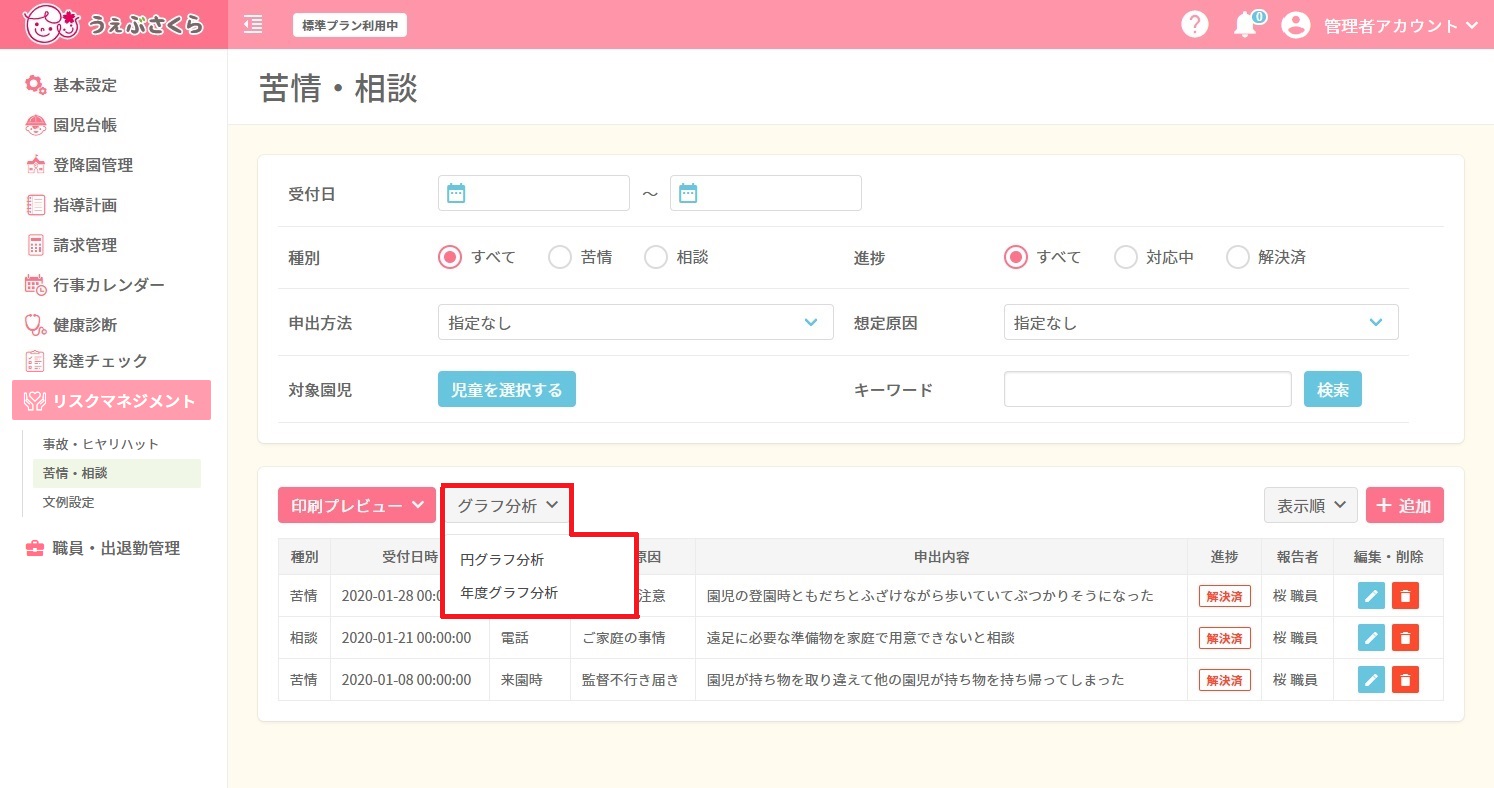Screen dimensions: 1494x788
Task: Click the user avatar icon in header
Action: (1296, 25)
